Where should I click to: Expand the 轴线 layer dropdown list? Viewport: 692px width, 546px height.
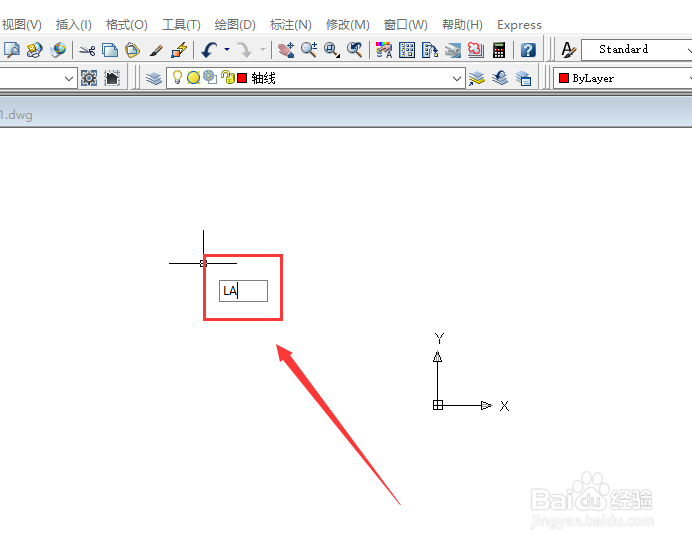(456, 79)
